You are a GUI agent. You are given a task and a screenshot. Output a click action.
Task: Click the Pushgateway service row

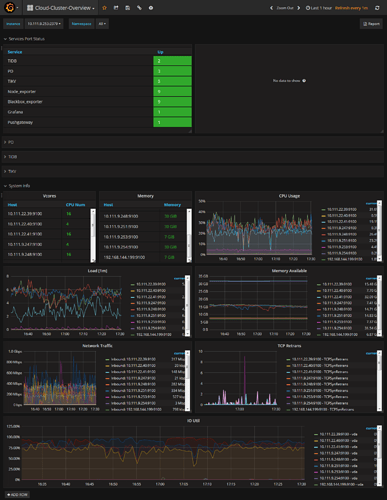pyautogui.click(x=98, y=122)
